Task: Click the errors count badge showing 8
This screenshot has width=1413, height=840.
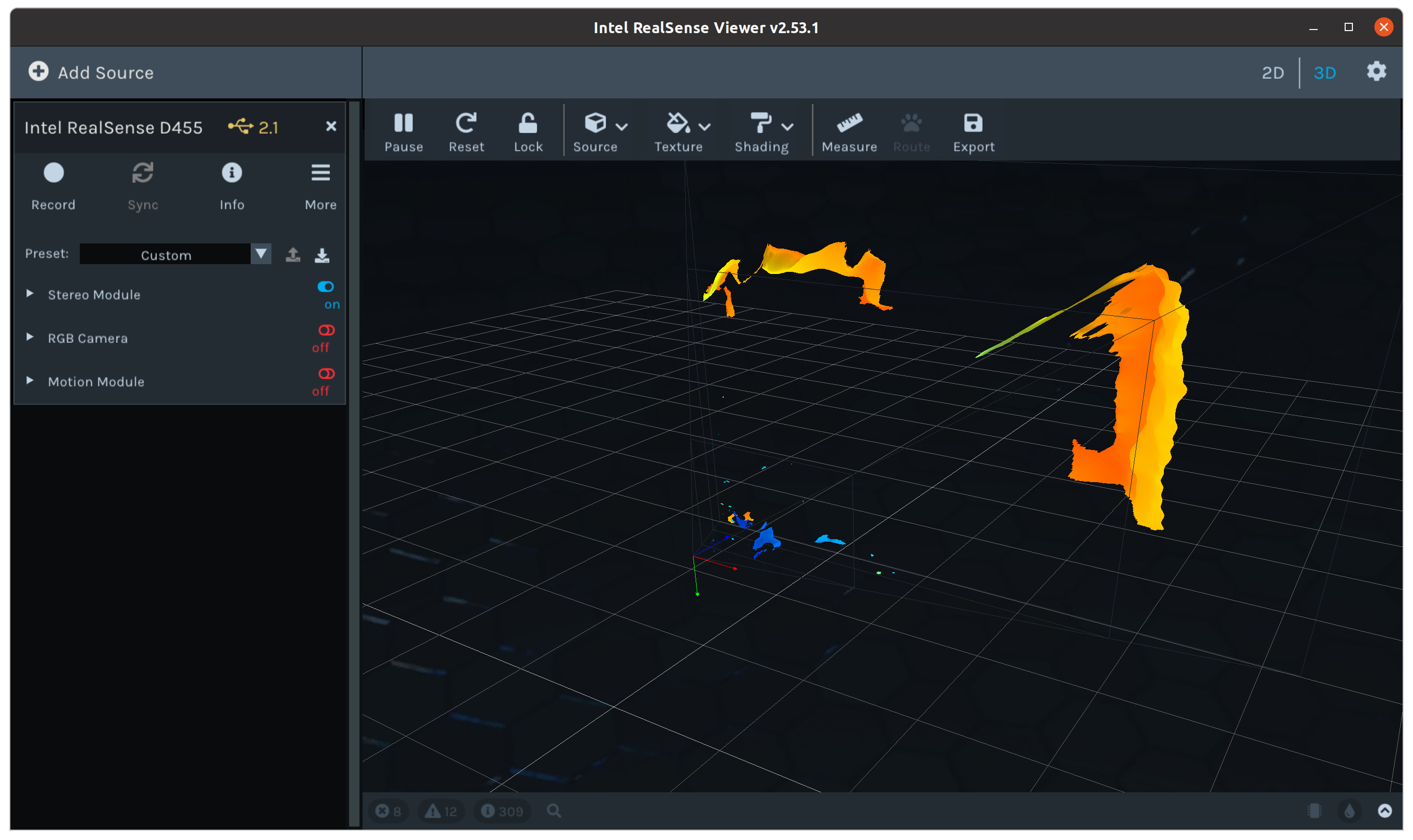Action: pos(388,811)
